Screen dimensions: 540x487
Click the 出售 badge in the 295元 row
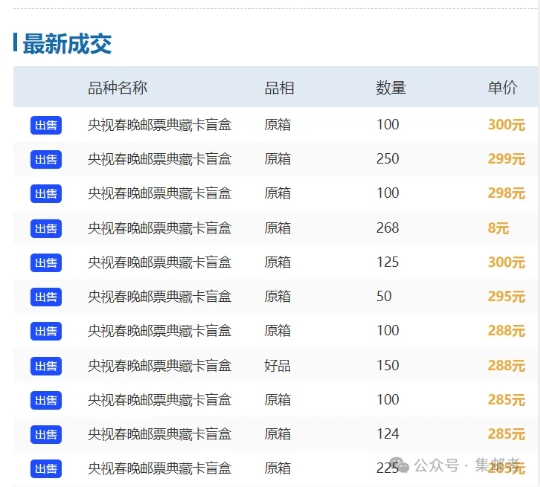pos(46,297)
